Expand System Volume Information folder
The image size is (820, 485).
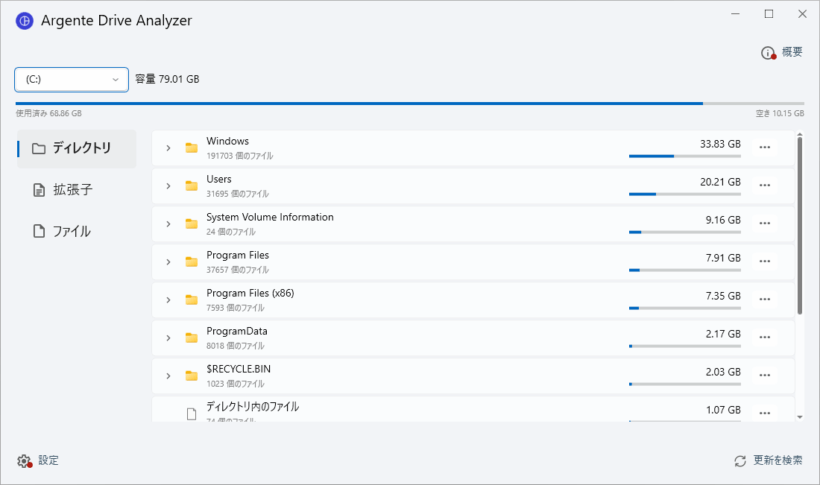[x=168, y=224]
